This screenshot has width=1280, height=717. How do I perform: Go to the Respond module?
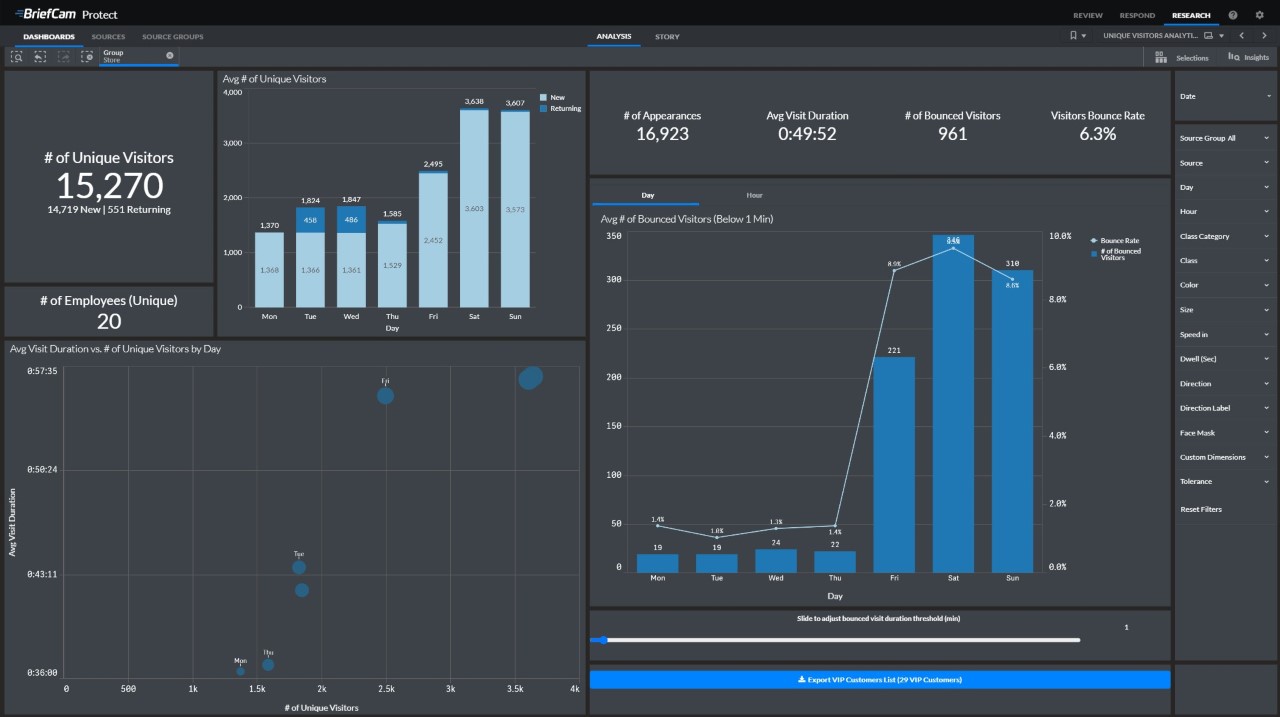1137,15
